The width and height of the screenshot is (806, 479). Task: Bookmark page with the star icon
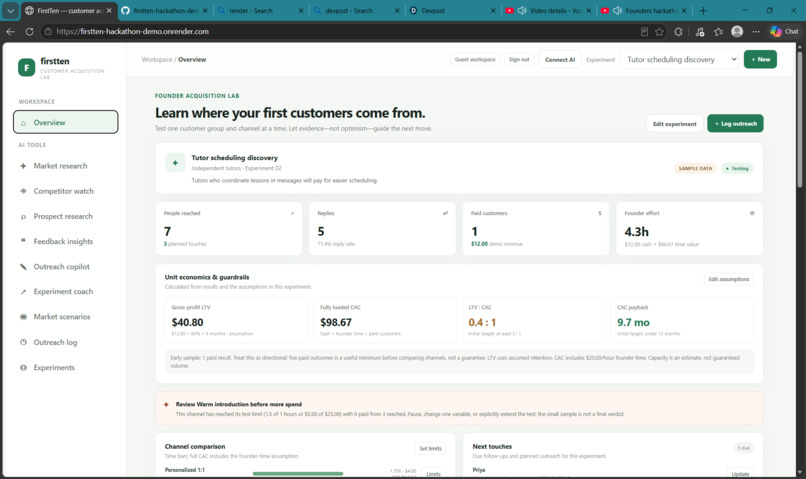[x=659, y=32]
